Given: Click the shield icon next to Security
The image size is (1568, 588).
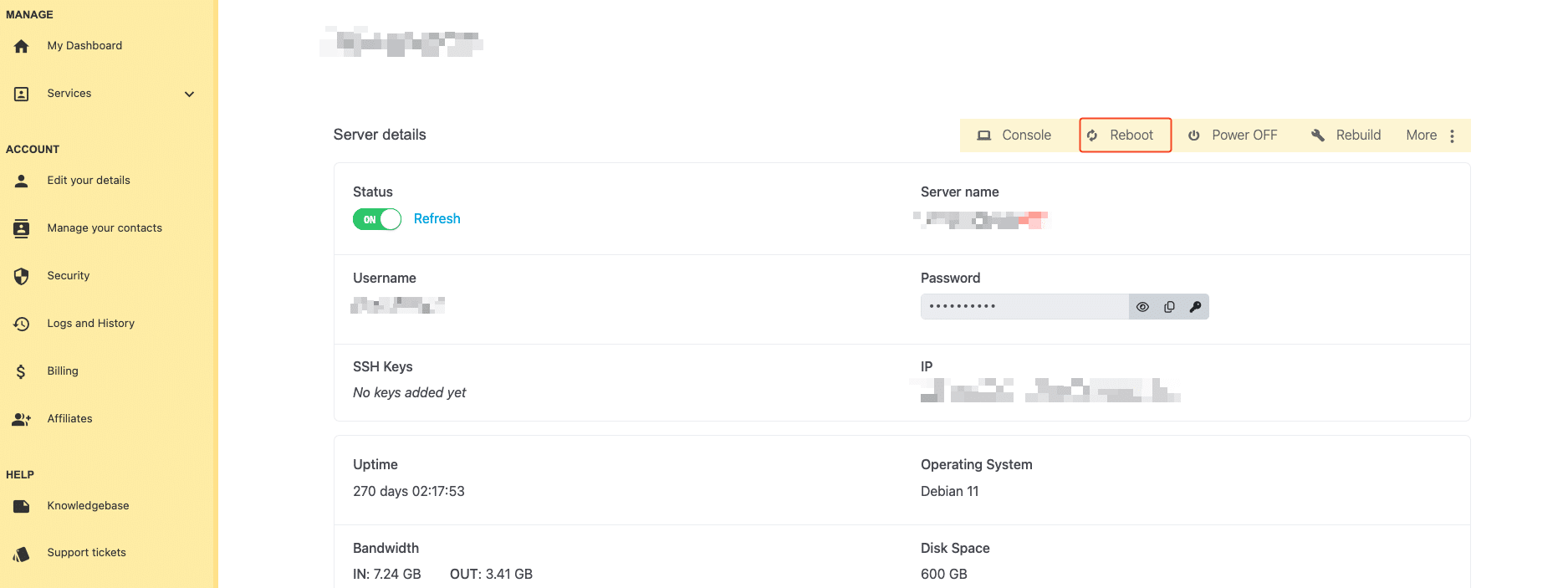Looking at the screenshot, I should [x=22, y=276].
